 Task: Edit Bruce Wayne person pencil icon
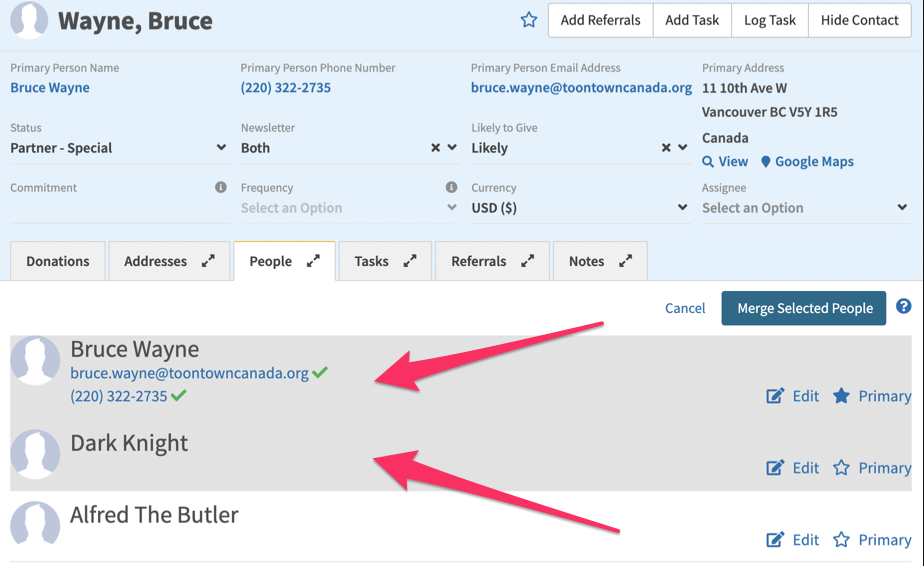coord(775,396)
